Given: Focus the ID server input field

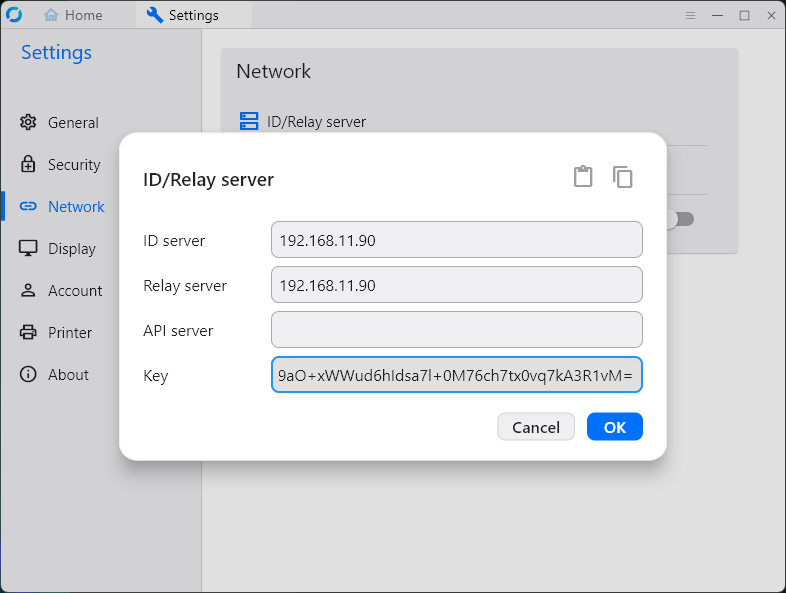Looking at the screenshot, I should [456, 240].
